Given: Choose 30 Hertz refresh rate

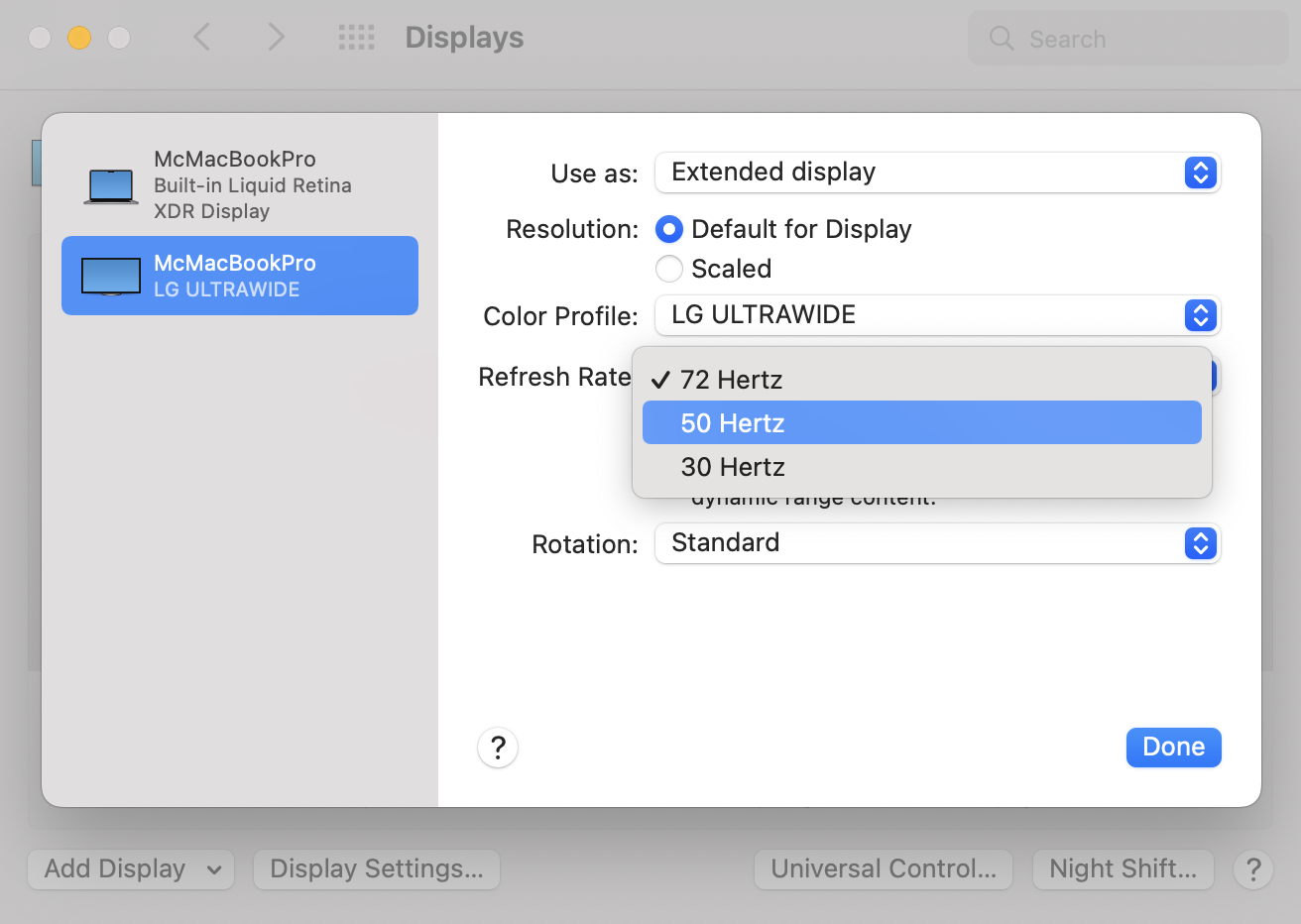Looking at the screenshot, I should coord(921,467).
